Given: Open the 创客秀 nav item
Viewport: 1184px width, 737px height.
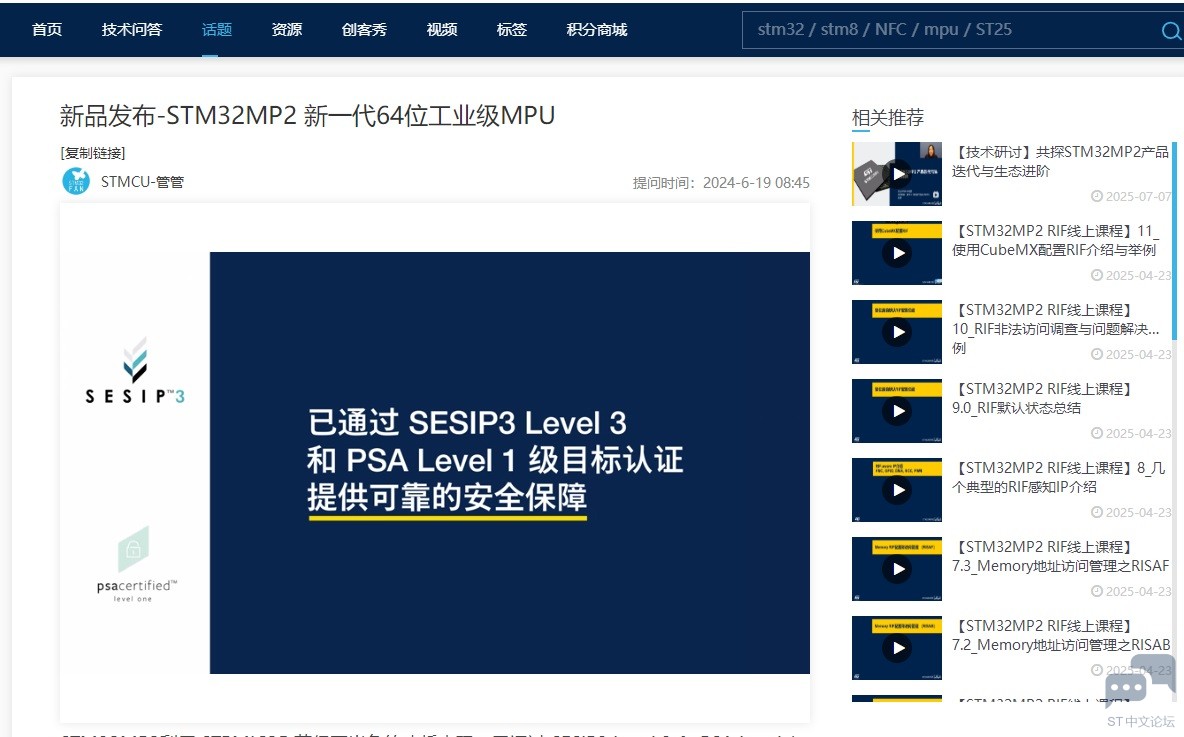Looking at the screenshot, I should tap(364, 29).
